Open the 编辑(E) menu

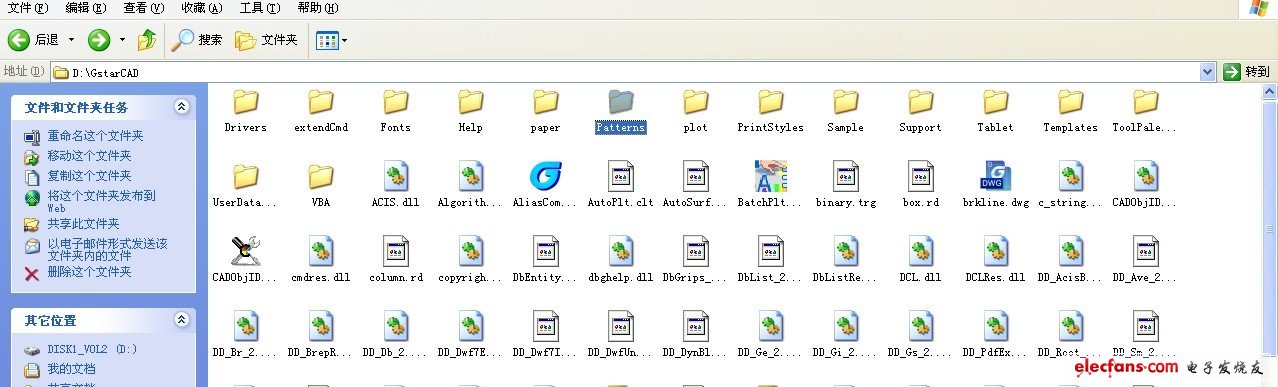click(x=86, y=8)
